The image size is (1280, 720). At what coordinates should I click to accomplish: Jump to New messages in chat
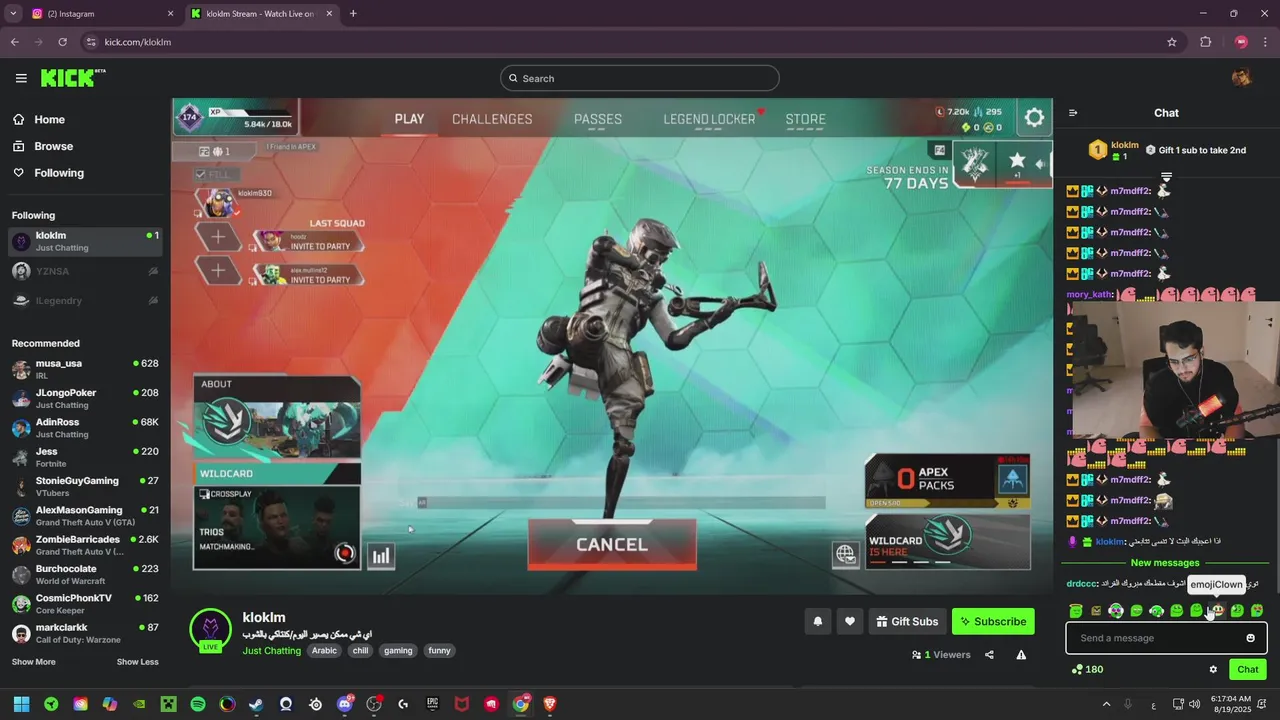(x=1165, y=563)
